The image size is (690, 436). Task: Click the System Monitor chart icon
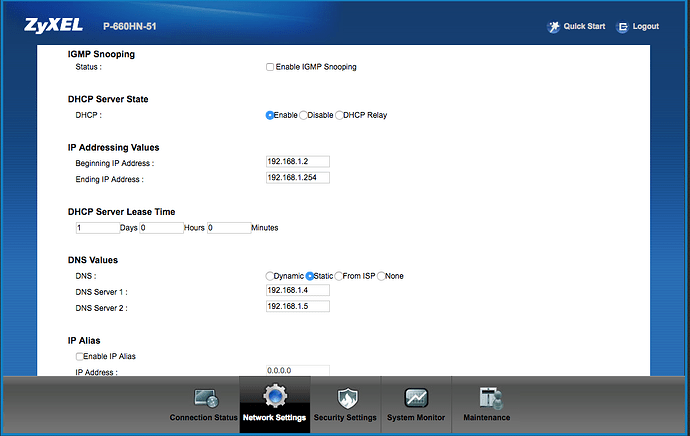415,397
